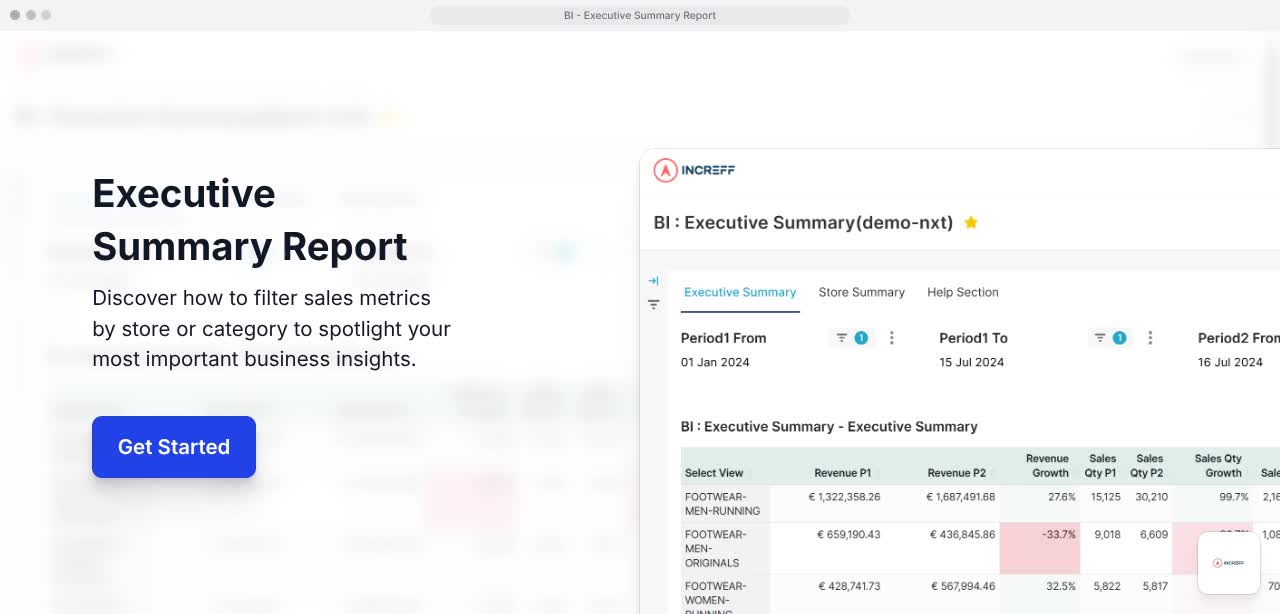This screenshot has height=614, width=1280.
Task: Click the € 567,994.46 cell
Action: coord(963,586)
